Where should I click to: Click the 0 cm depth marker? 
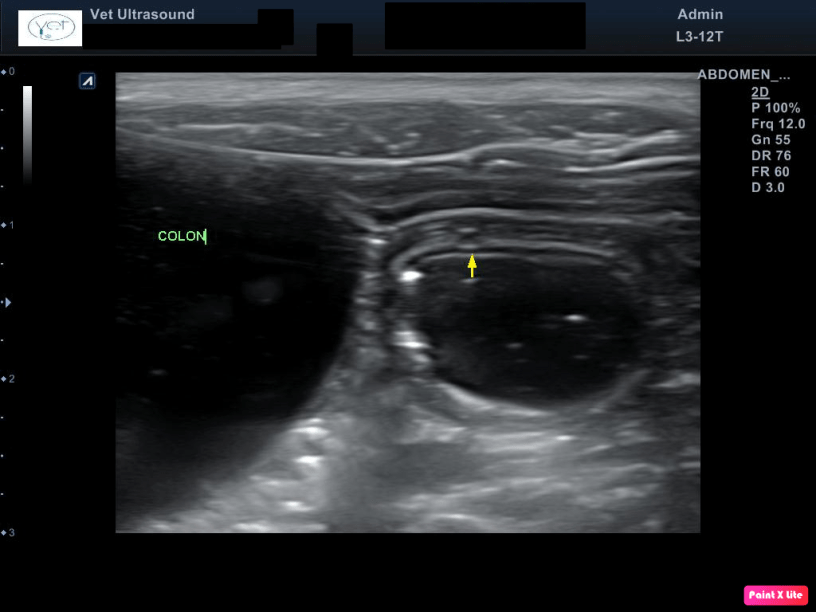click(x=8, y=72)
